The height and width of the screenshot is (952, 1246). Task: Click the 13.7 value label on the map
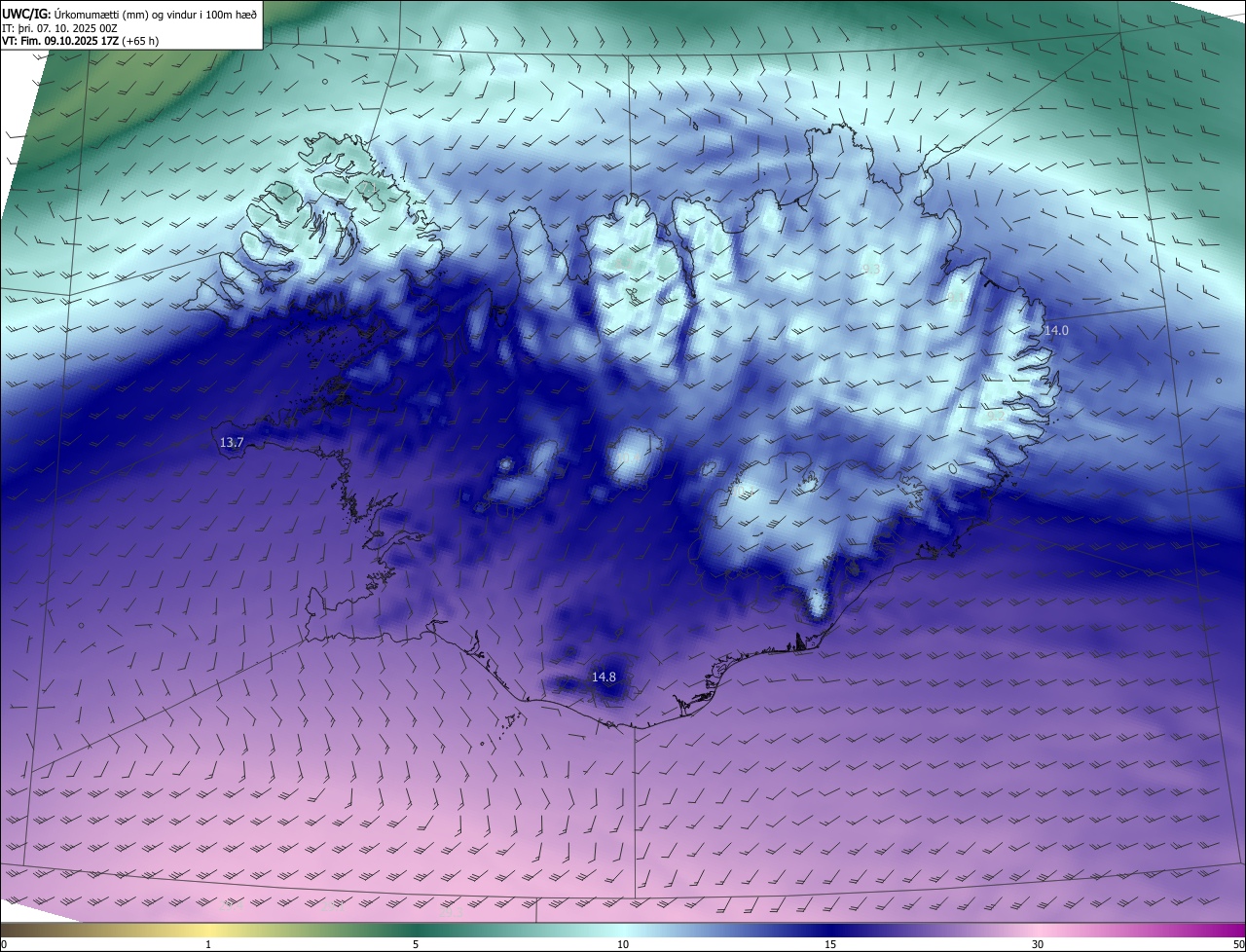pyautogui.click(x=232, y=443)
